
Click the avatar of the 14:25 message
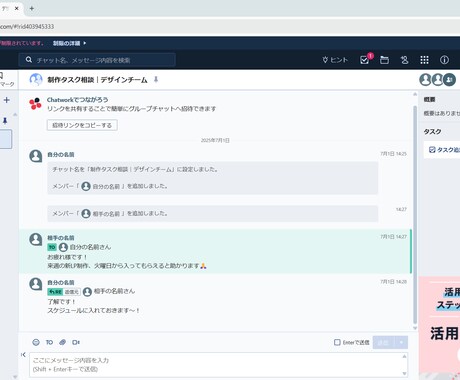[x=36, y=156]
